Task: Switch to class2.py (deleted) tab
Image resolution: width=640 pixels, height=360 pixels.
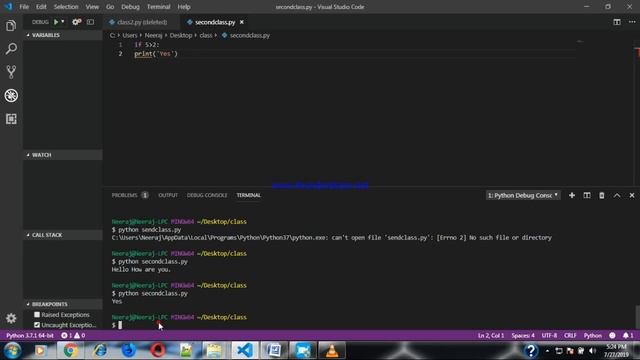Action: coord(142,22)
